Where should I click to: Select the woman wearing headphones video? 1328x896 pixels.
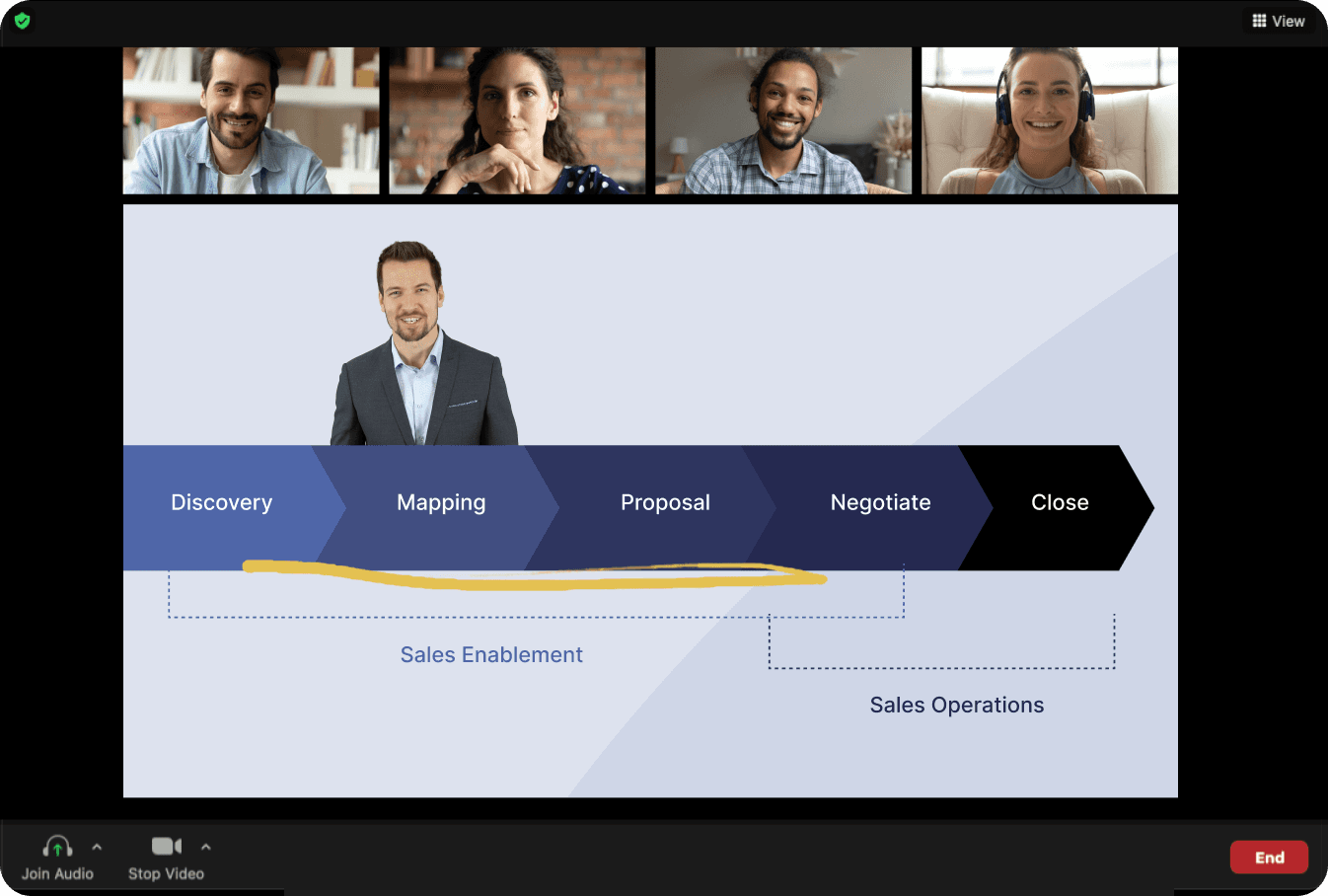click(x=1050, y=120)
